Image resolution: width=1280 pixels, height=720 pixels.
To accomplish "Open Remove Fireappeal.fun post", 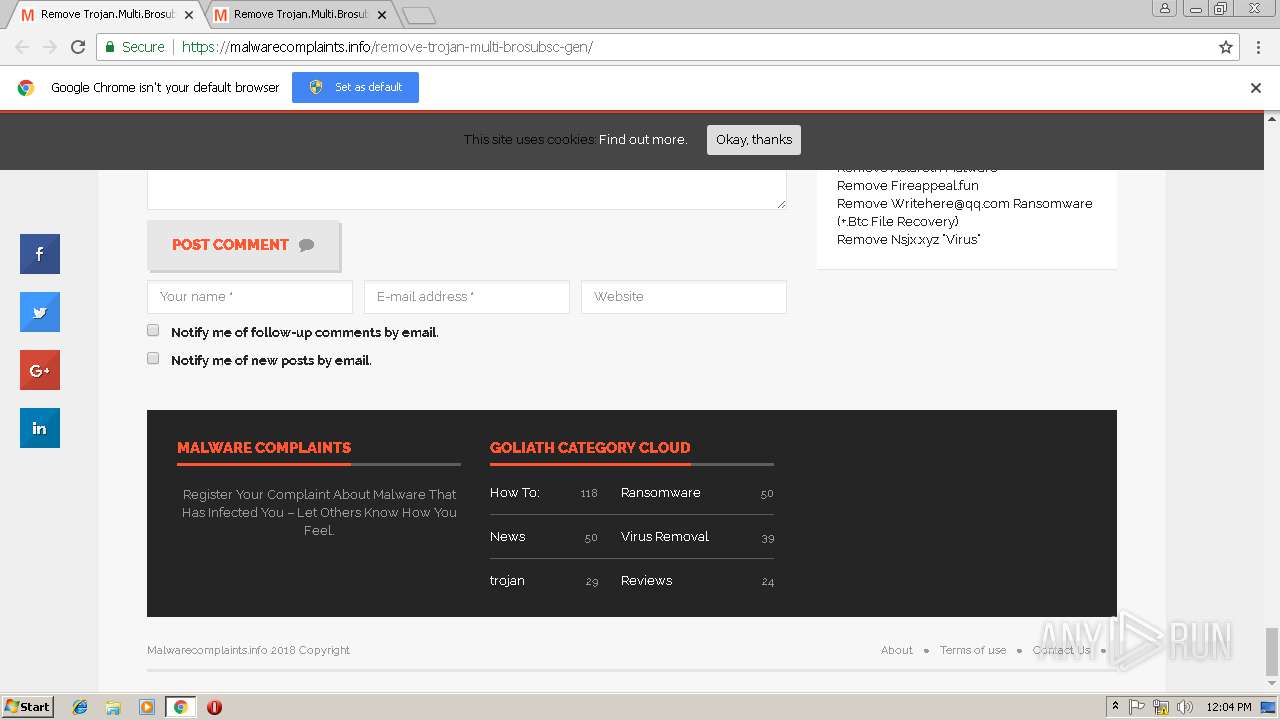I will coord(908,185).
